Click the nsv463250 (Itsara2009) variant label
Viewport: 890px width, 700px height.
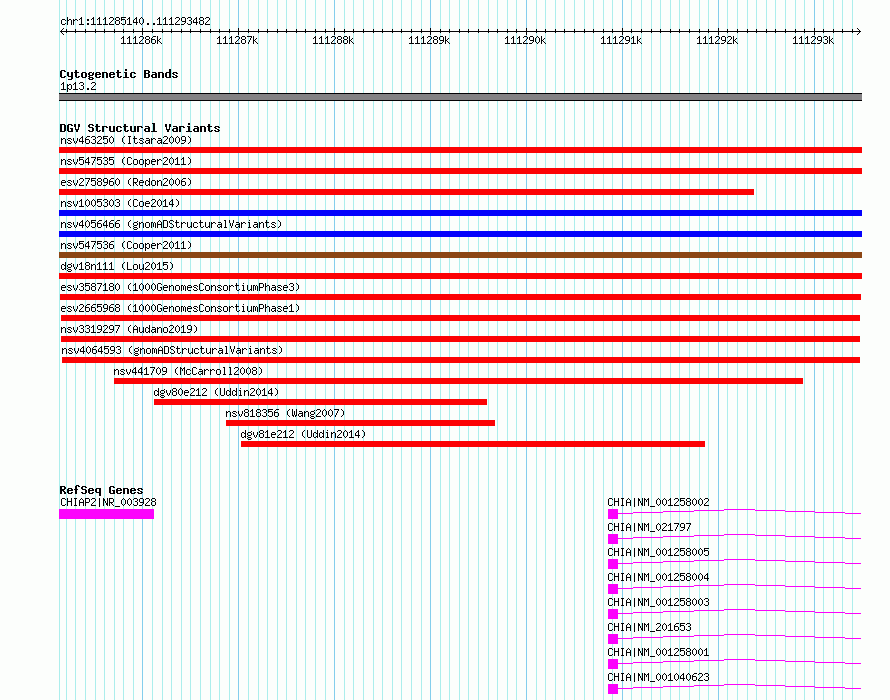126,140
